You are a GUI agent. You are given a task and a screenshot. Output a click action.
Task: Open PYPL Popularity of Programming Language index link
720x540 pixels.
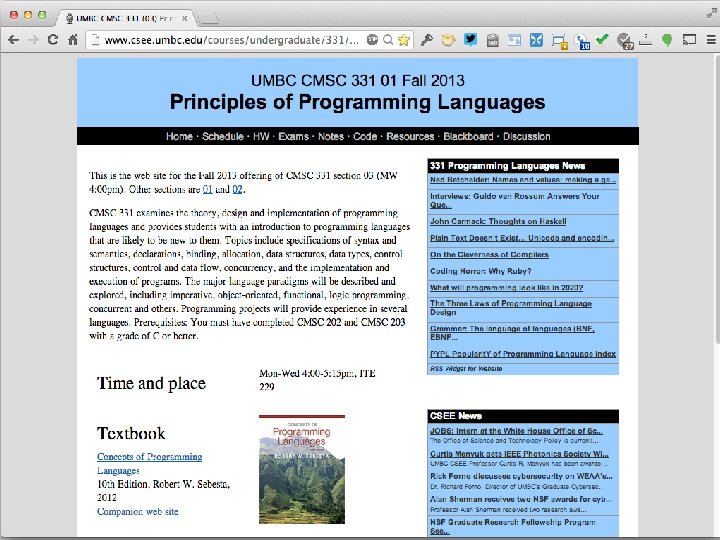point(523,354)
